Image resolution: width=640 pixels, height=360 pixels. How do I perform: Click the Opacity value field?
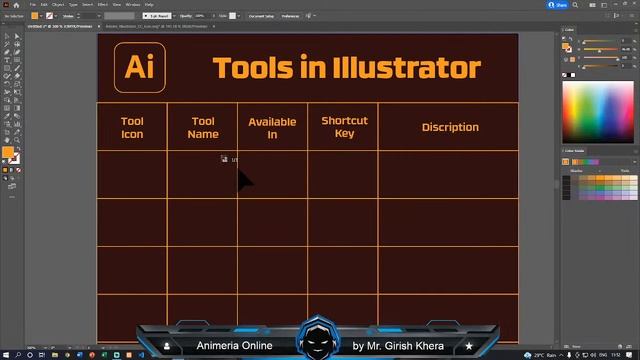200,16
